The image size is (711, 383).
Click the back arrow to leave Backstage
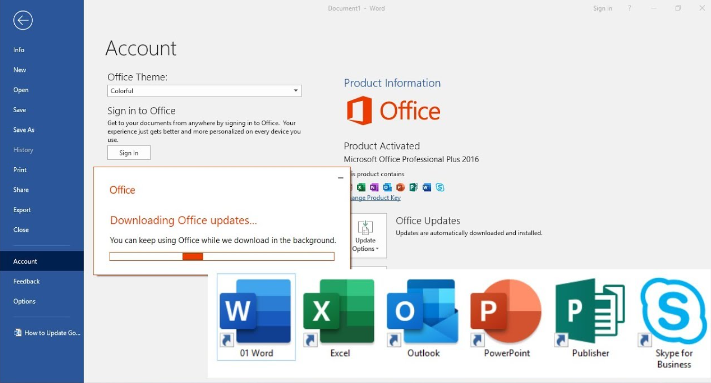[23, 20]
